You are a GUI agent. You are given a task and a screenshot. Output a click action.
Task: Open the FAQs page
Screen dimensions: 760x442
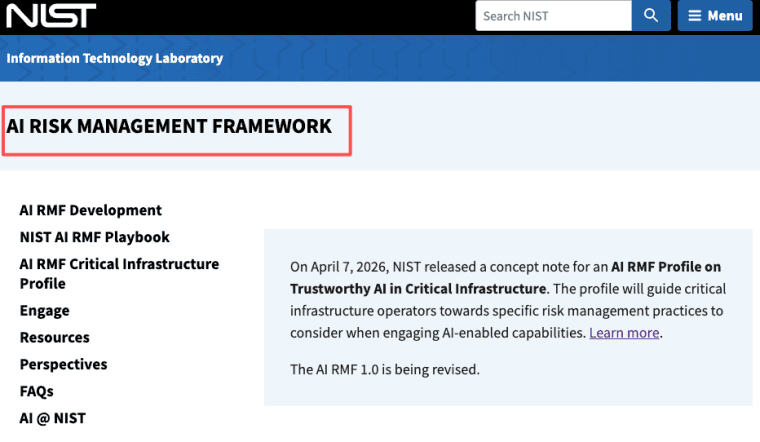tap(37, 391)
